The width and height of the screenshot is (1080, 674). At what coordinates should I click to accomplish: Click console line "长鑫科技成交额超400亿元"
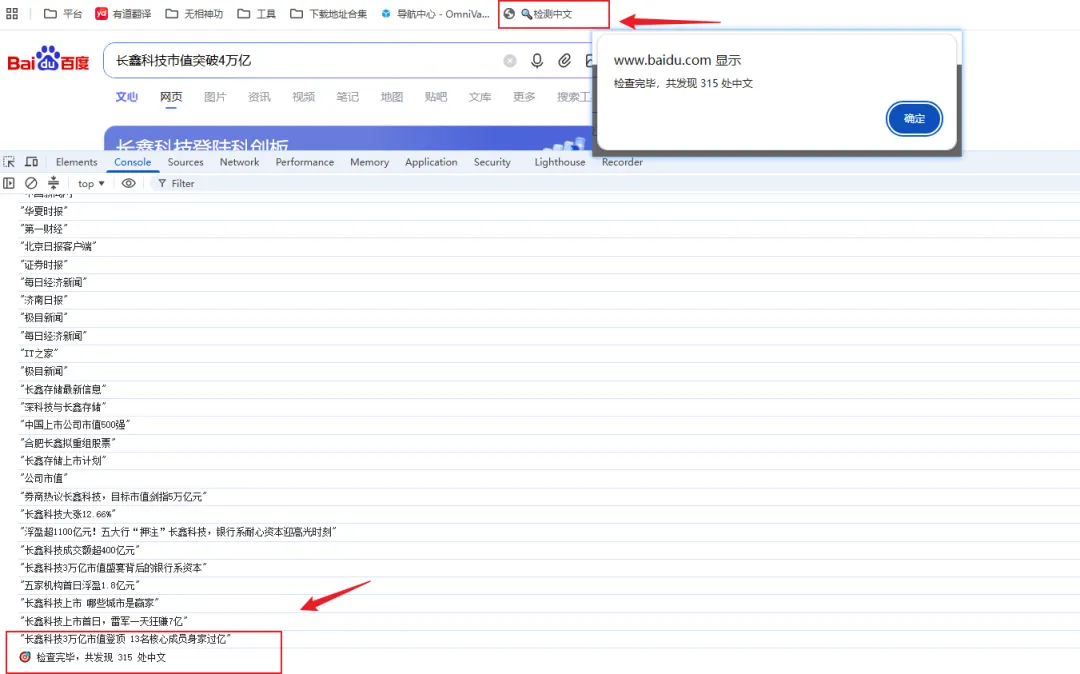click(x=80, y=549)
